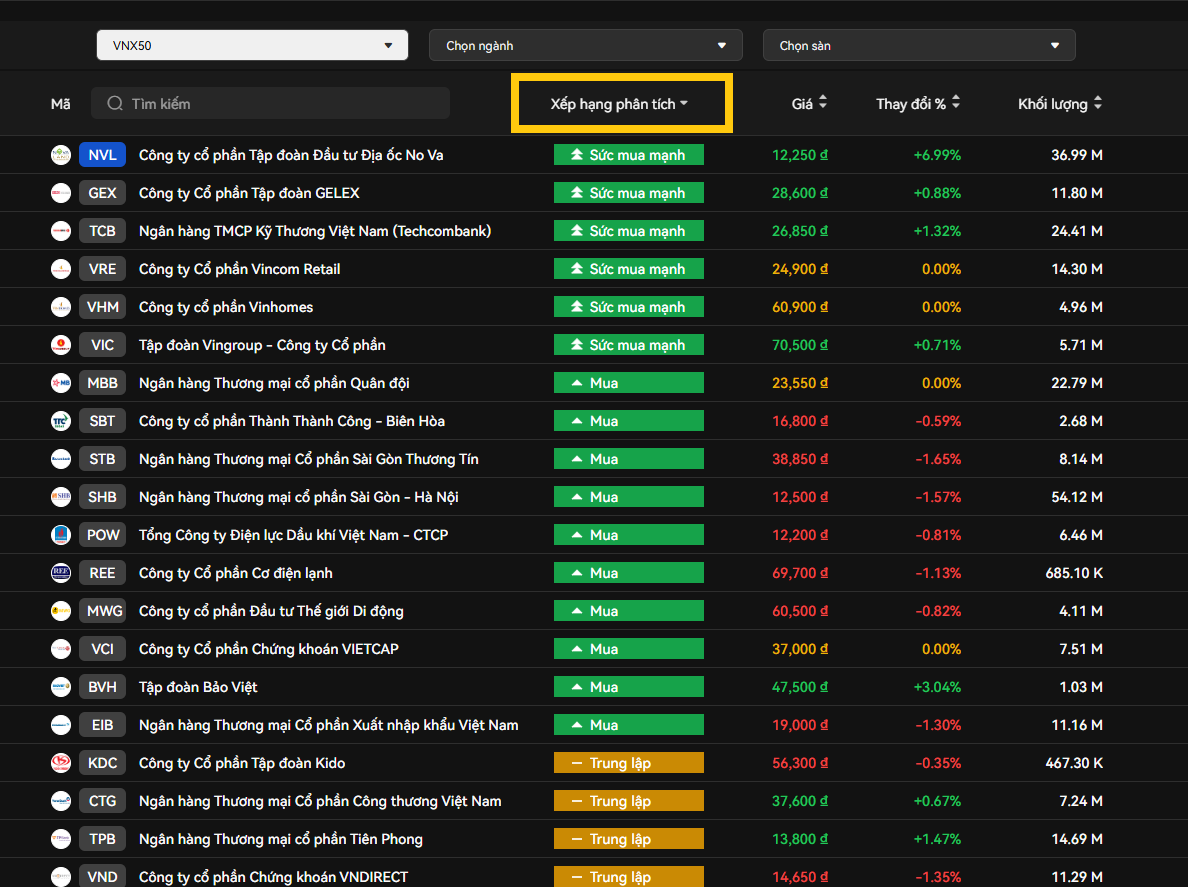Select Mua rating badge for POW
This screenshot has width=1188, height=887.
629,535
